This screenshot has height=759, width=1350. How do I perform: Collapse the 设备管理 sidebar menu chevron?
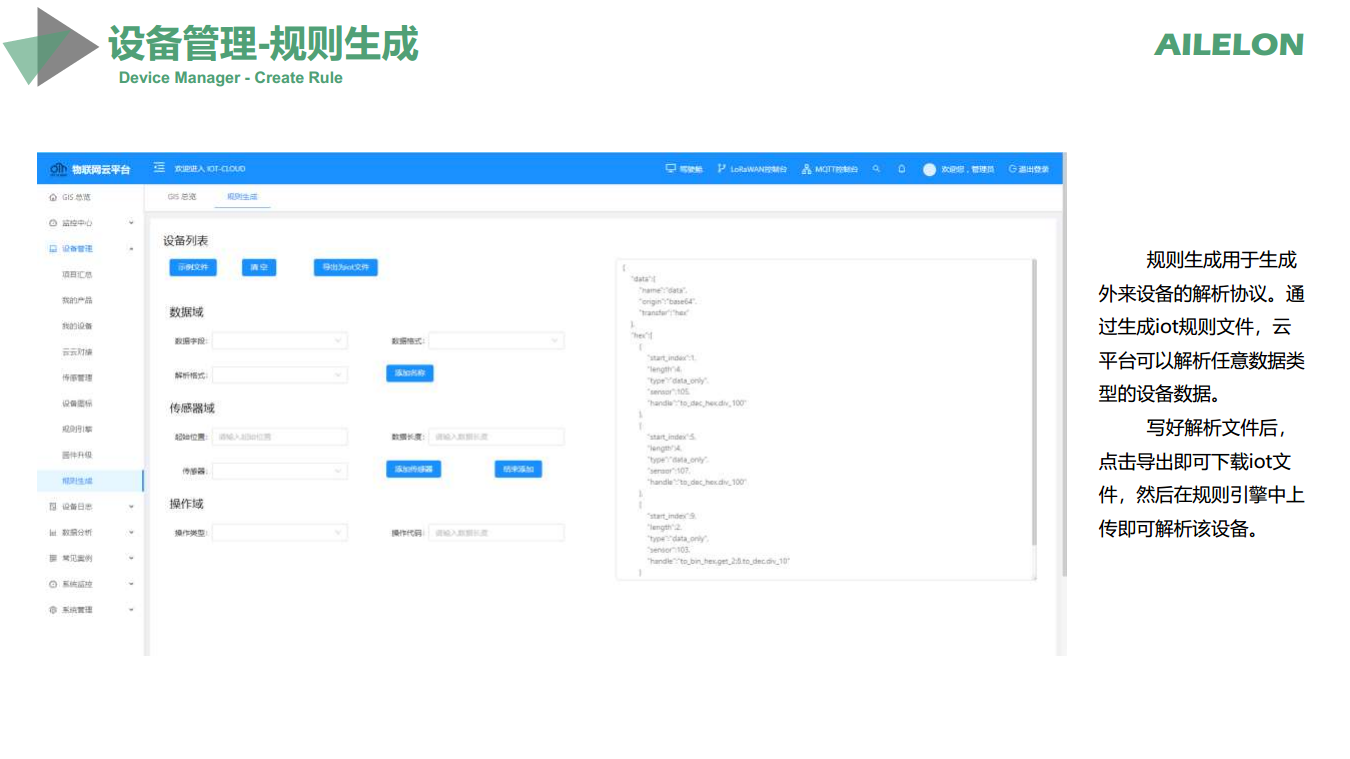131,249
